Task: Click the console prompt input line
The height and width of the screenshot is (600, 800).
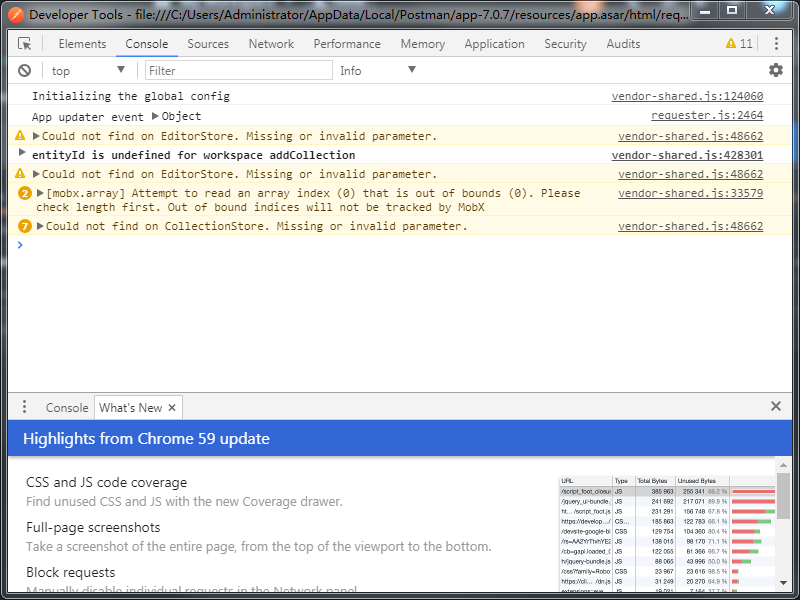Action: coord(398,245)
